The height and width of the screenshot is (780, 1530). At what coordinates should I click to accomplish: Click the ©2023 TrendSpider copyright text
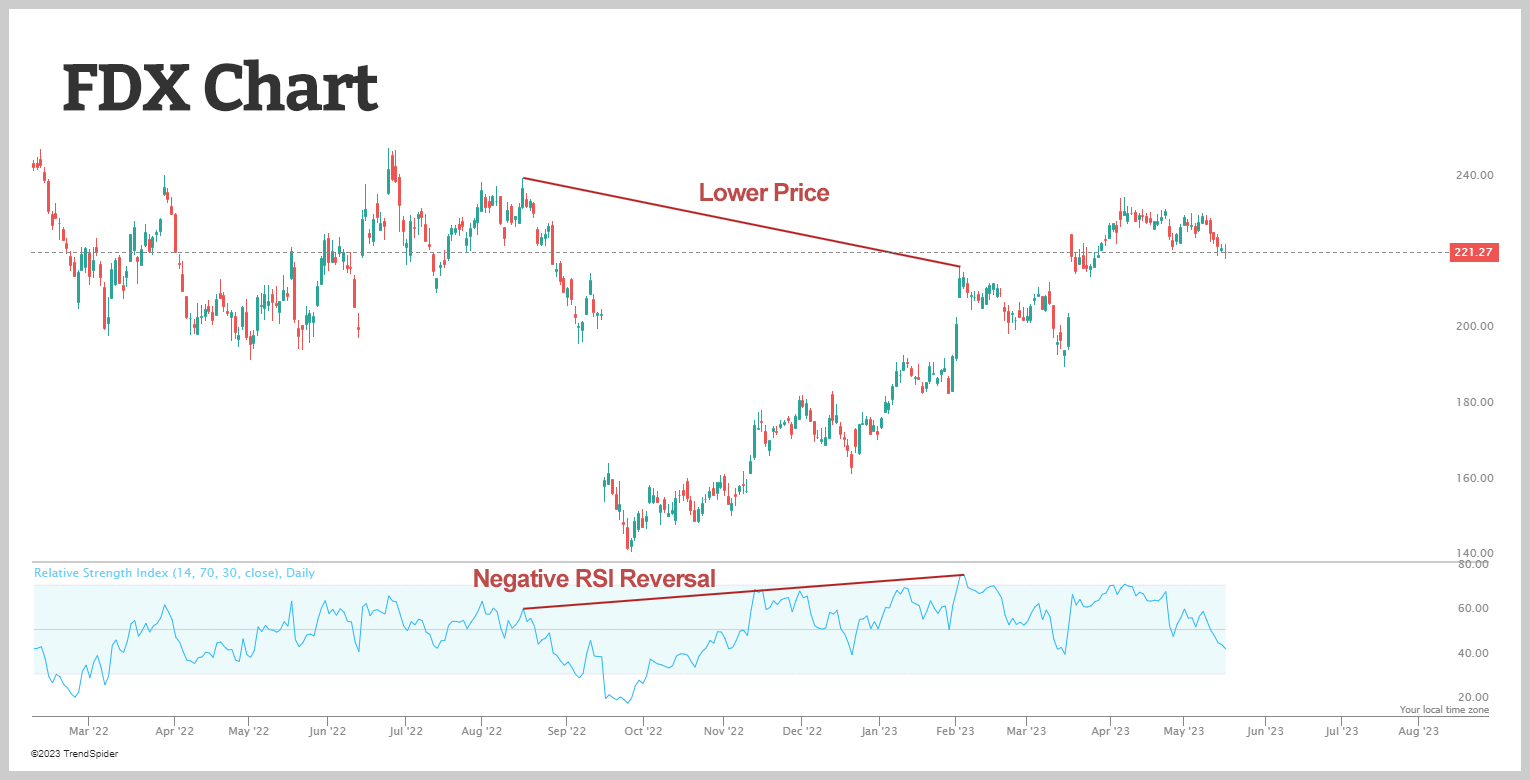point(74,753)
